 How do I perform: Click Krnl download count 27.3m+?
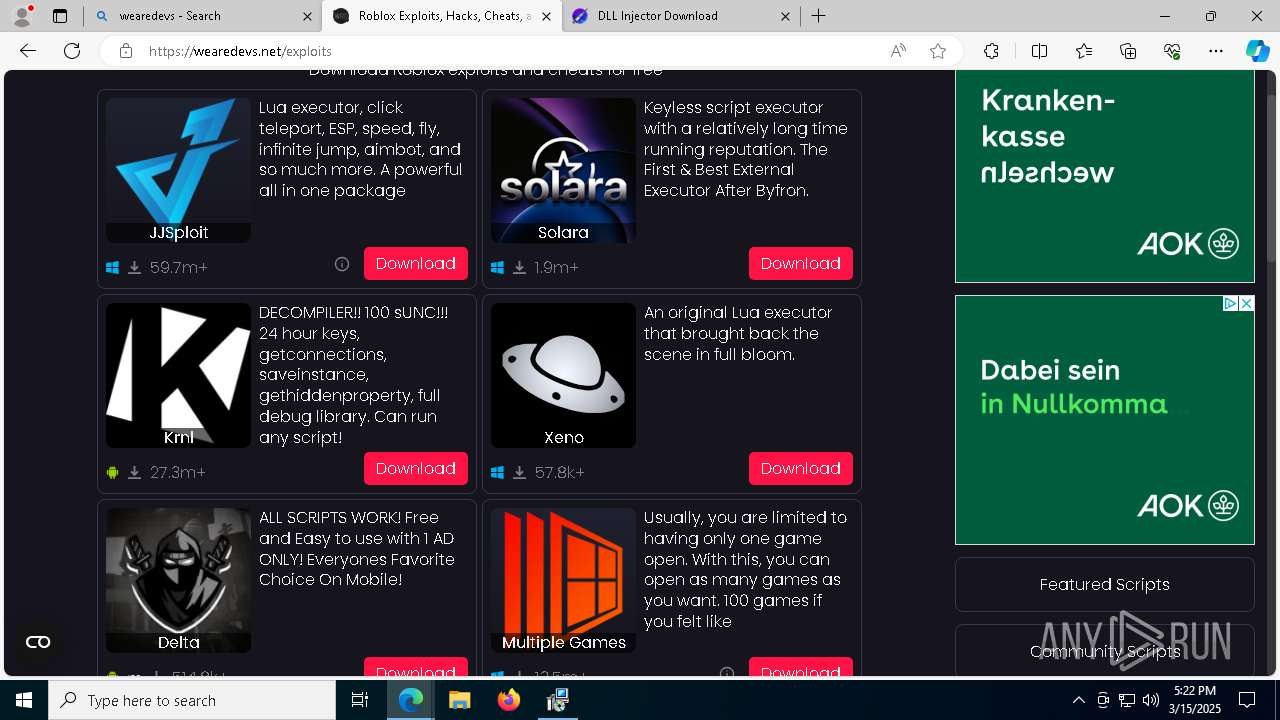[x=178, y=472]
